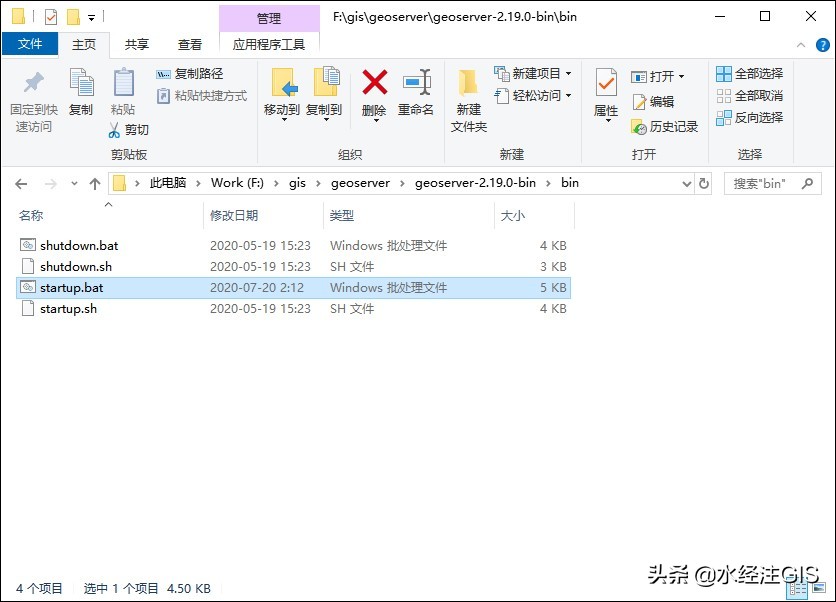Click the Back navigation arrow
Image resolution: width=836 pixels, height=602 pixels.
21,184
